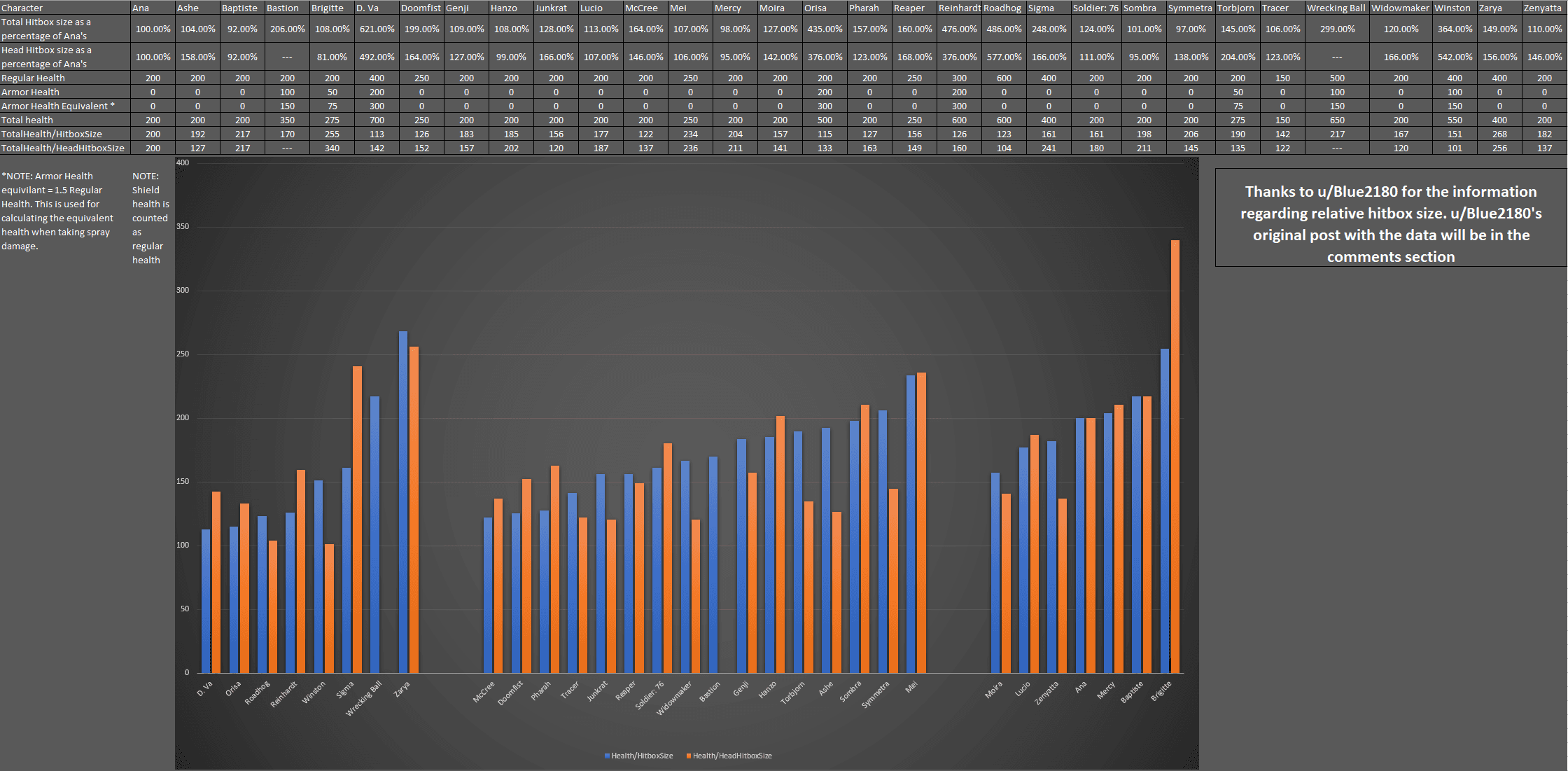The width and height of the screenshot is (1568, 771).
Task: Click the 'Health/HitboxSize' blue legend entry
Action: (x=638, y=756)
